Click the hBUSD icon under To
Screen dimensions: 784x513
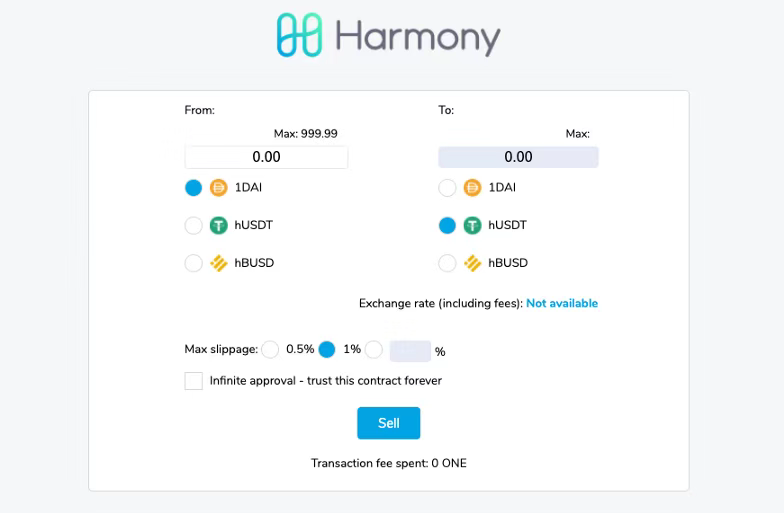click(x=472, y=263)
